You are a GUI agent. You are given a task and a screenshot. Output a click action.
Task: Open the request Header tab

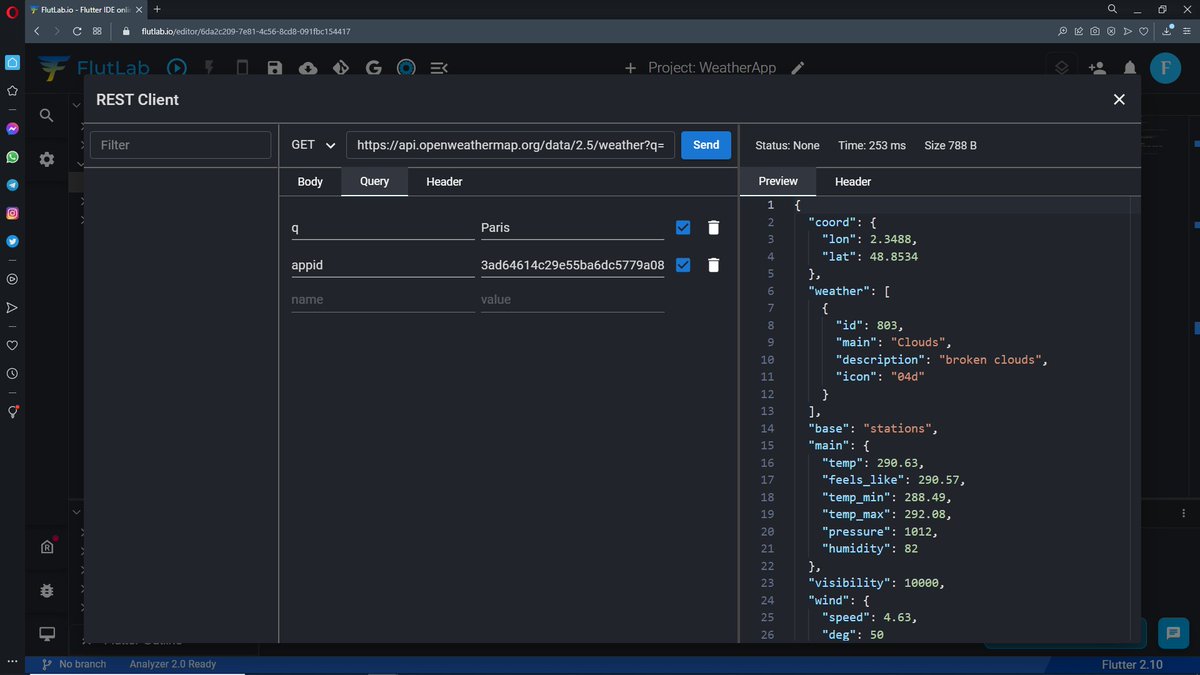pyautogui.click(x=444, y=181)
